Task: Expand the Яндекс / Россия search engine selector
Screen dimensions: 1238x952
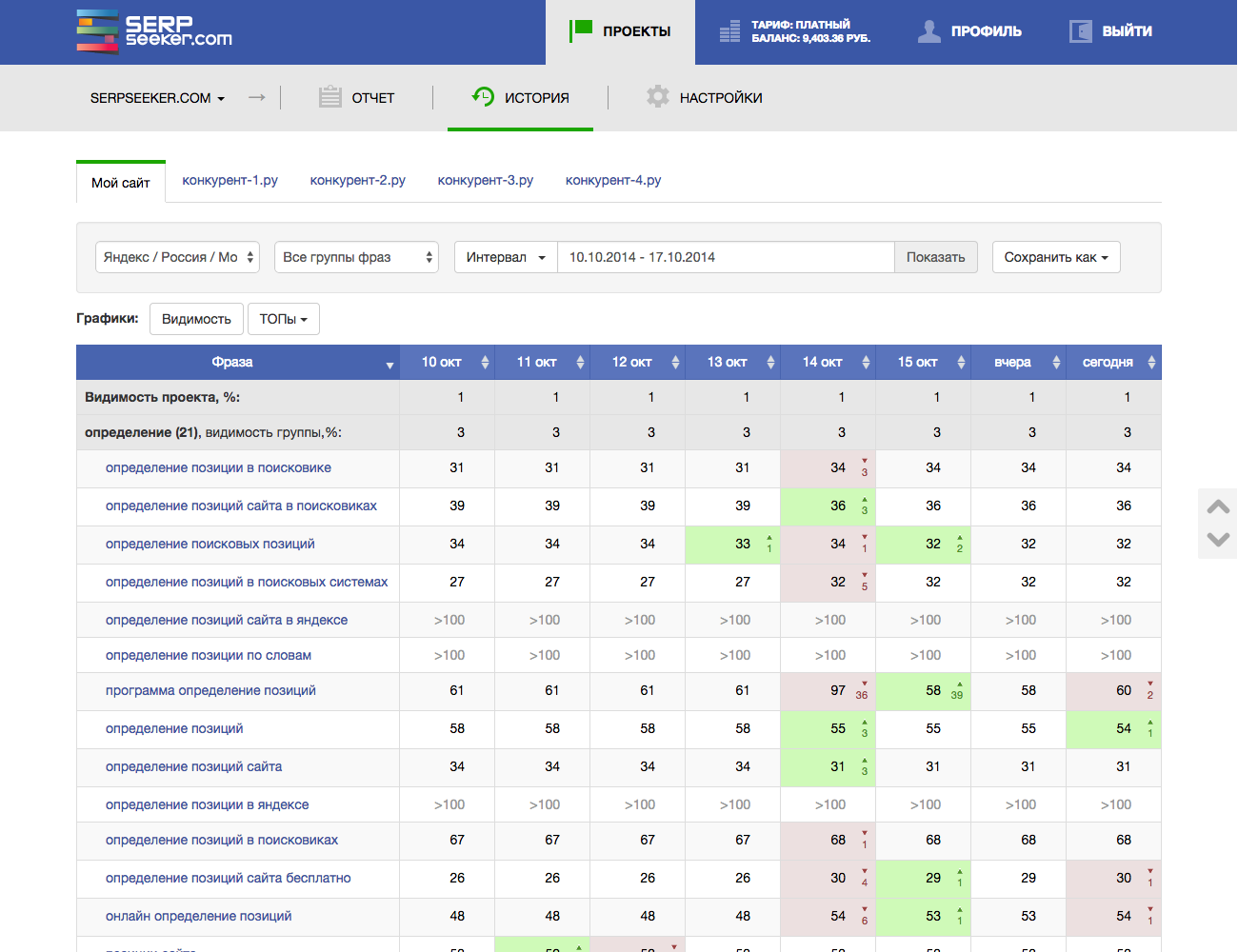Action: [177, 257]
